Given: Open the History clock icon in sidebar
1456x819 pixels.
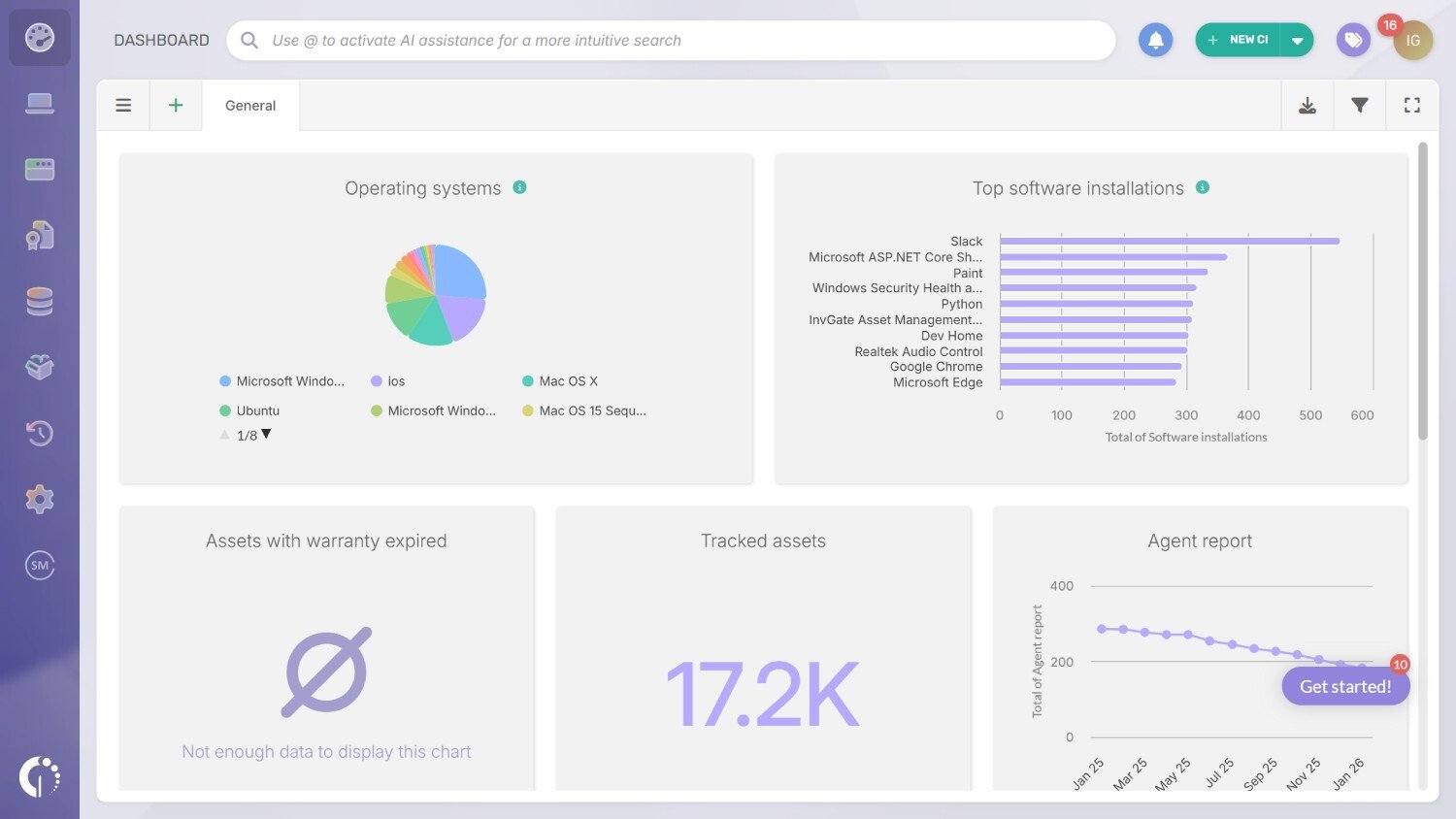Looking at the screenshot, I should pyautogui.click(x=40, y=433).
